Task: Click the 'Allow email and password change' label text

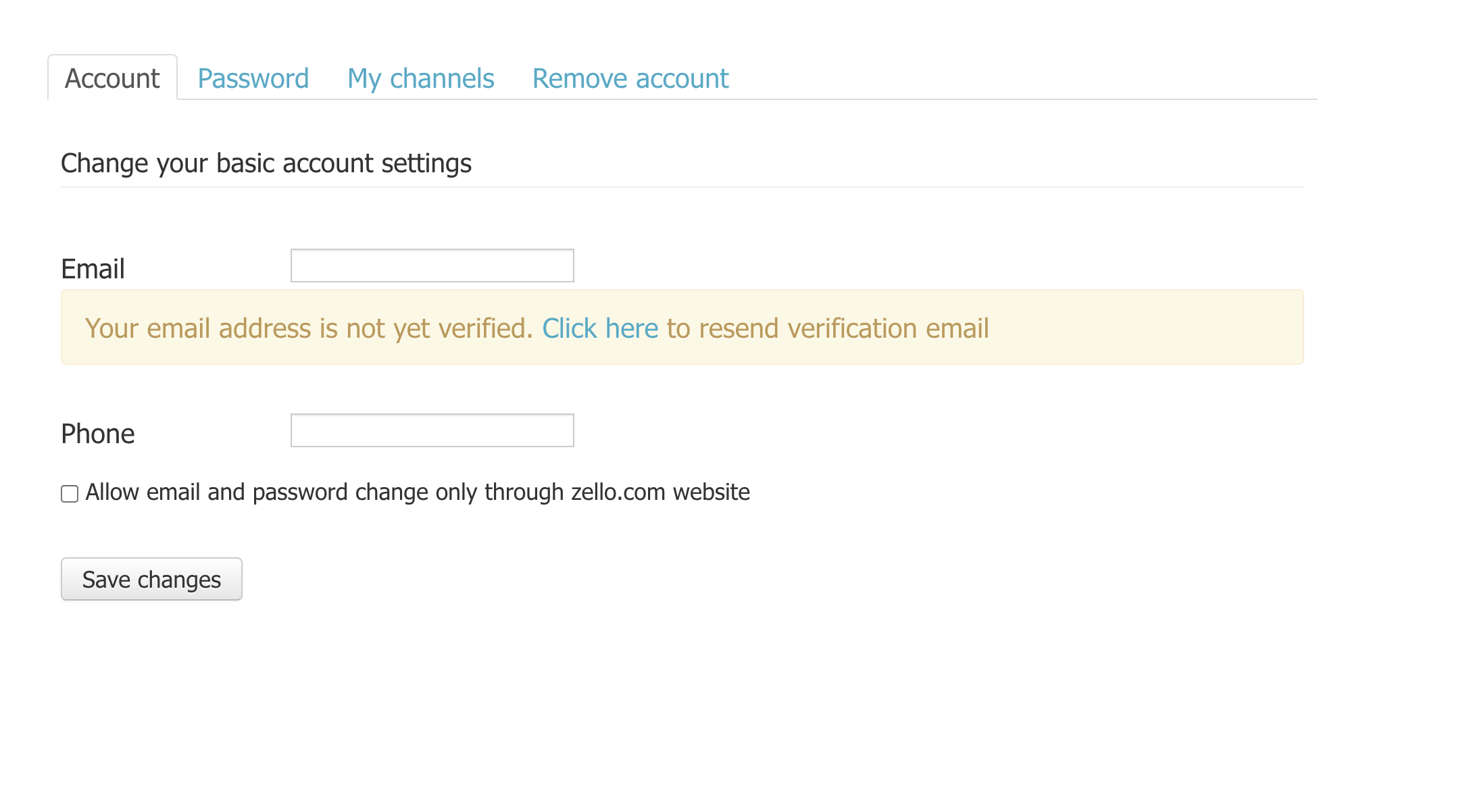Action: click(418, 492)
